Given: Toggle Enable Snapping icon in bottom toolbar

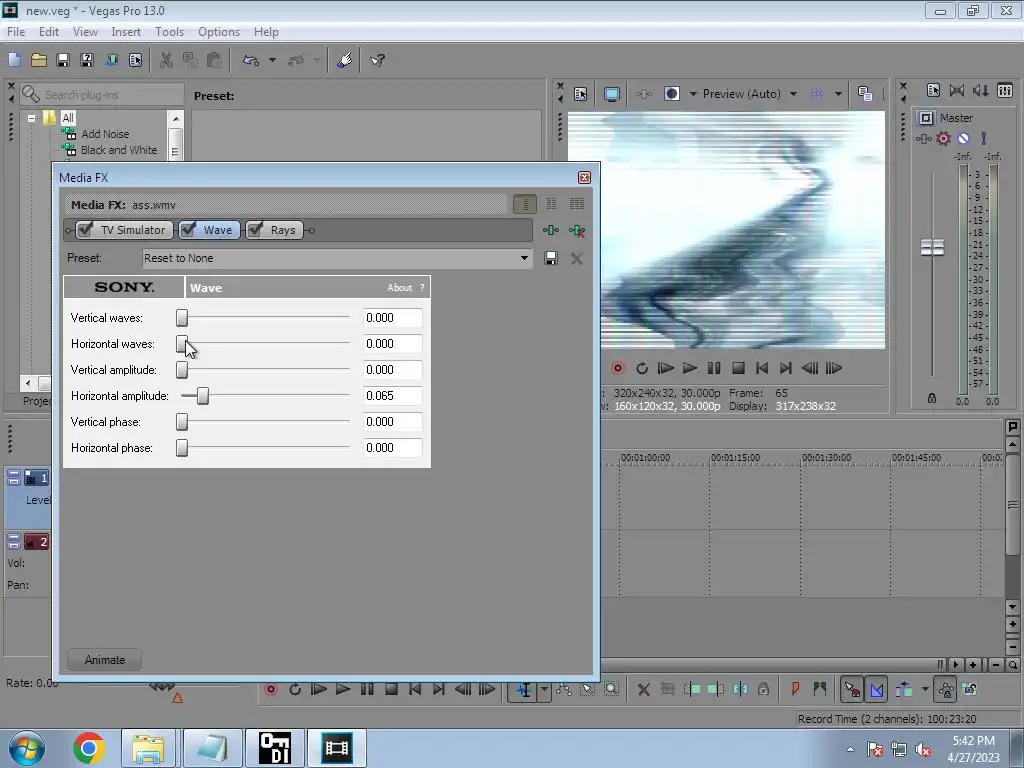Looking at the screenshot, I should point(852,689).
